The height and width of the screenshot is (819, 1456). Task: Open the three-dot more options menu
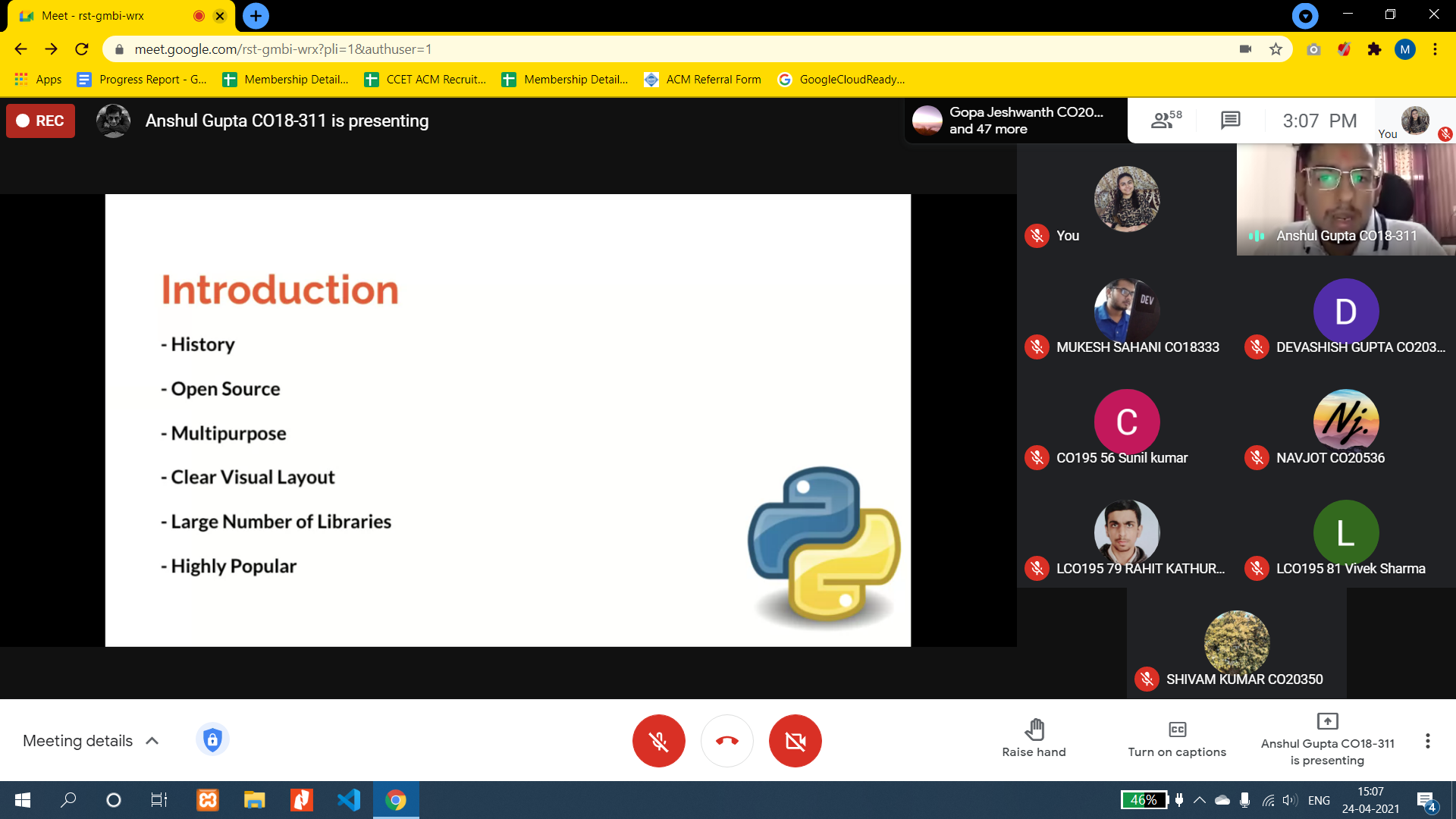(x=1427, y=741)
